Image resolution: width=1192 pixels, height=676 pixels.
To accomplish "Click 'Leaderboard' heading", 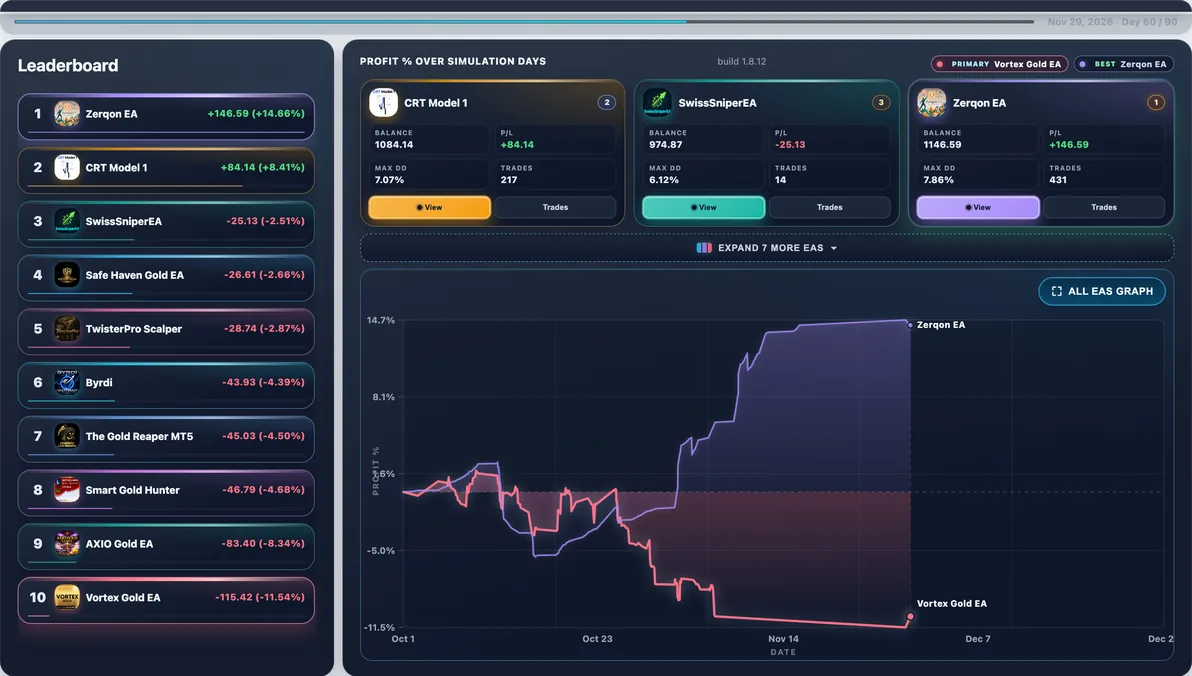I will 68,65.
